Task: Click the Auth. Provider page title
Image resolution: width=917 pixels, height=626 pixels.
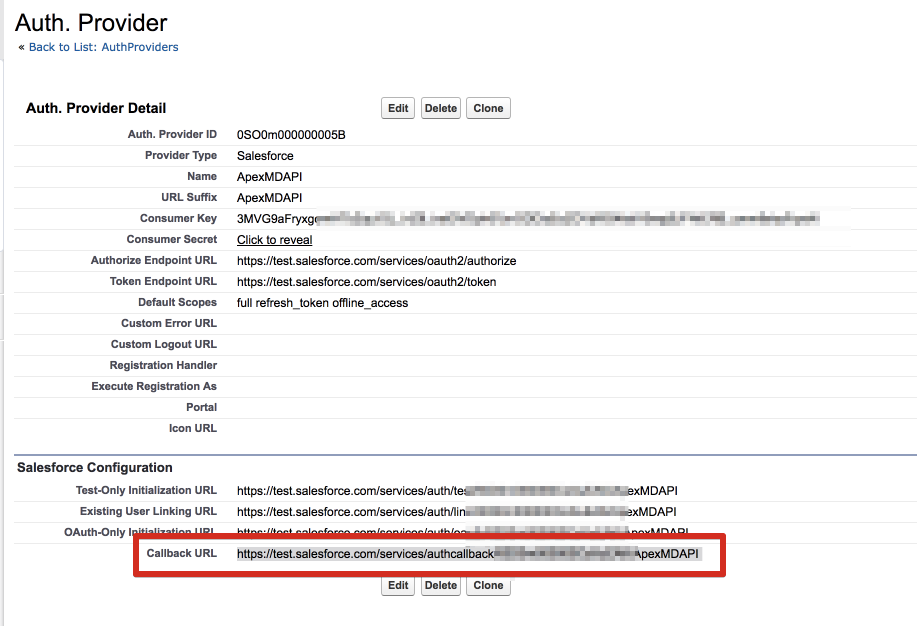Action: (91, 23)
